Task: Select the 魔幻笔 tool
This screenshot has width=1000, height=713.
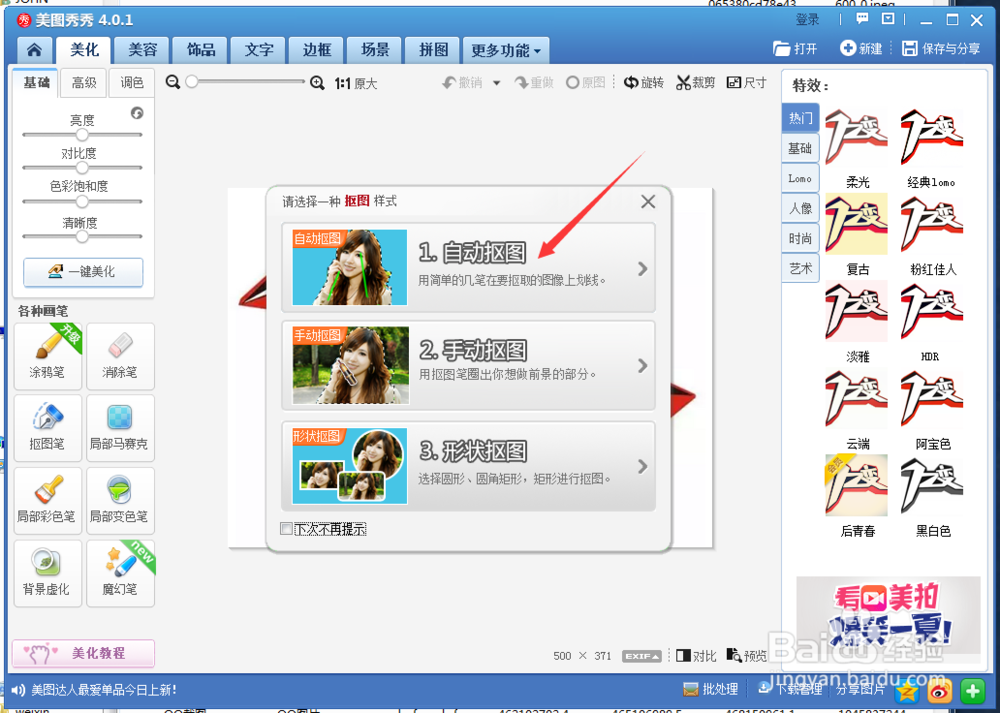Action: click(120, 573)
